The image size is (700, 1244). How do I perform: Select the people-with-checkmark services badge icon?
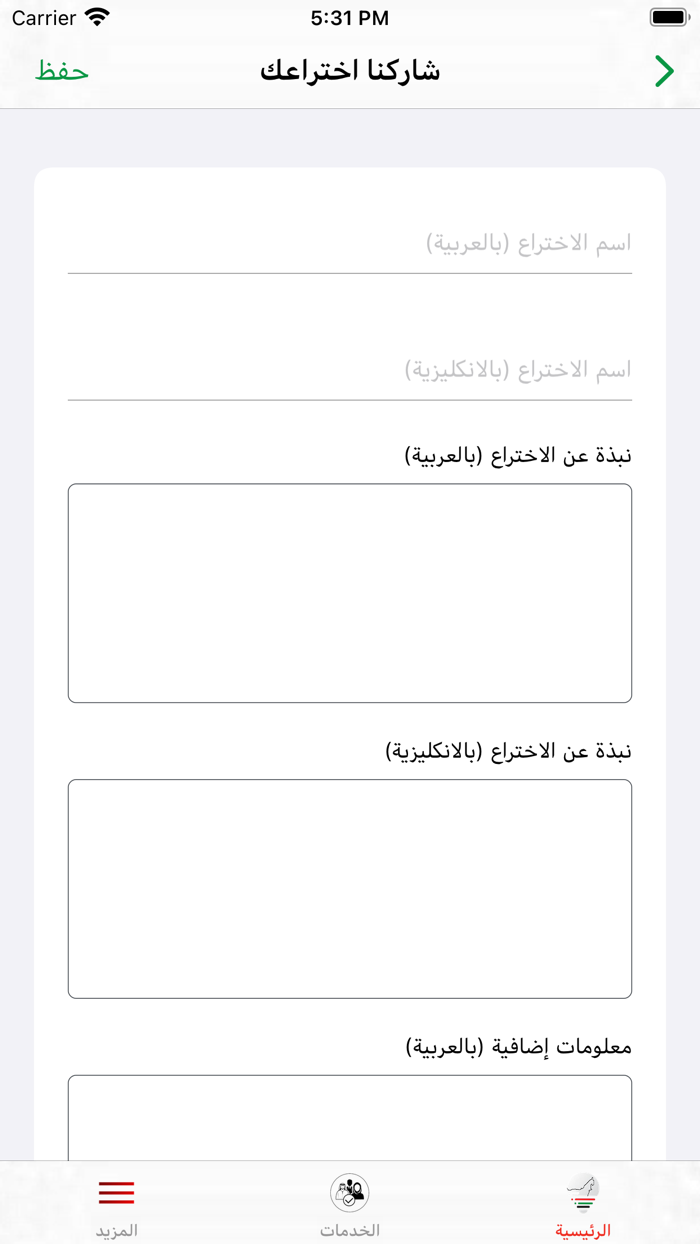coord(350,1190)
